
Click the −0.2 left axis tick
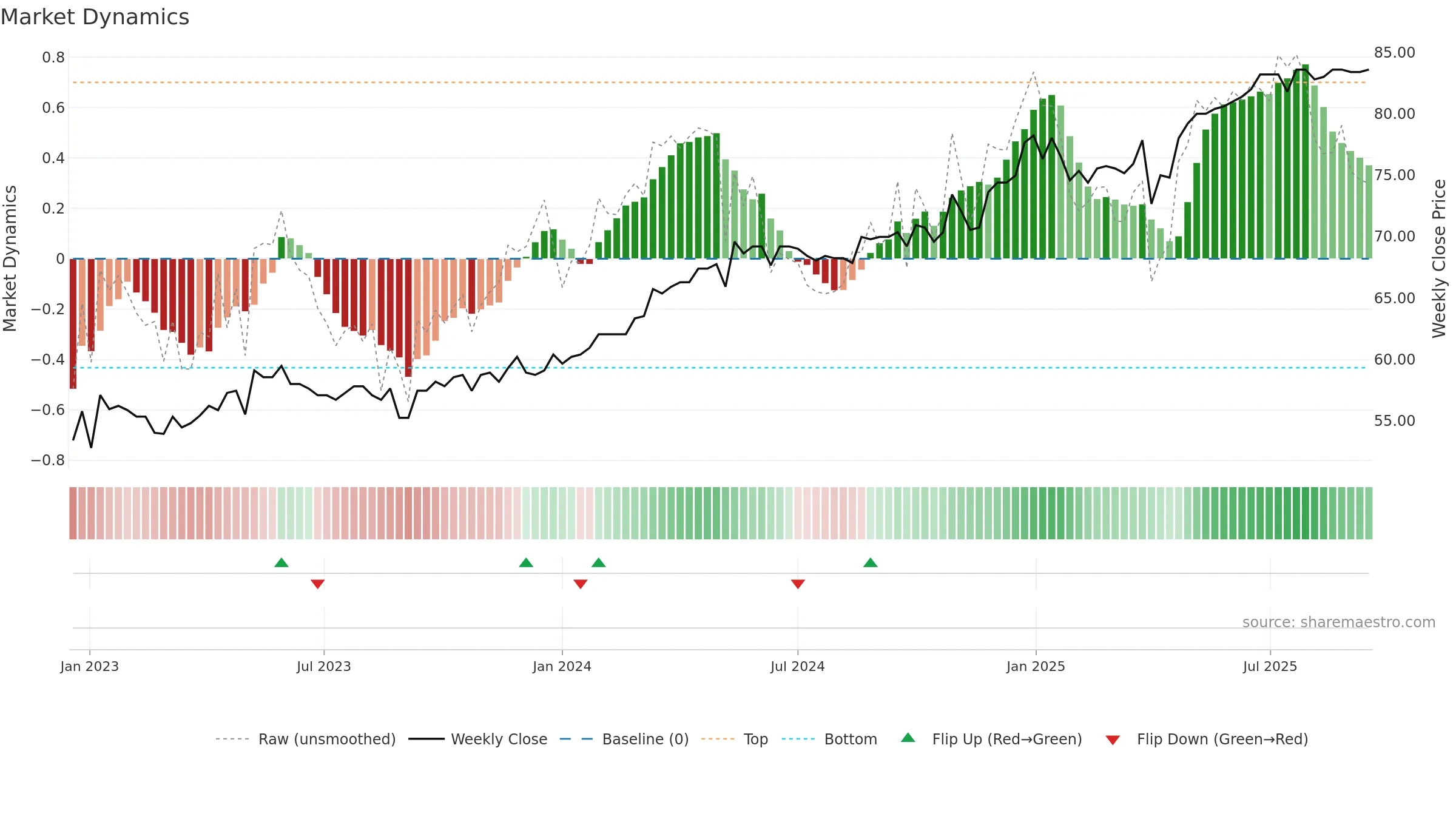pos(48,309)
